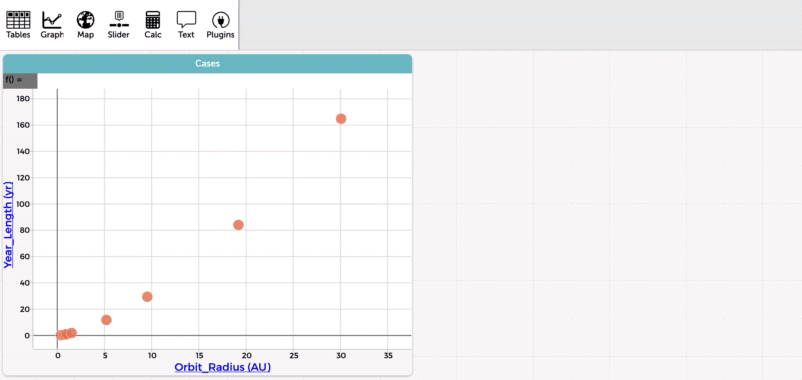Open the Calc calculator
The image size is (802, 380).
[x=152, y=25]
